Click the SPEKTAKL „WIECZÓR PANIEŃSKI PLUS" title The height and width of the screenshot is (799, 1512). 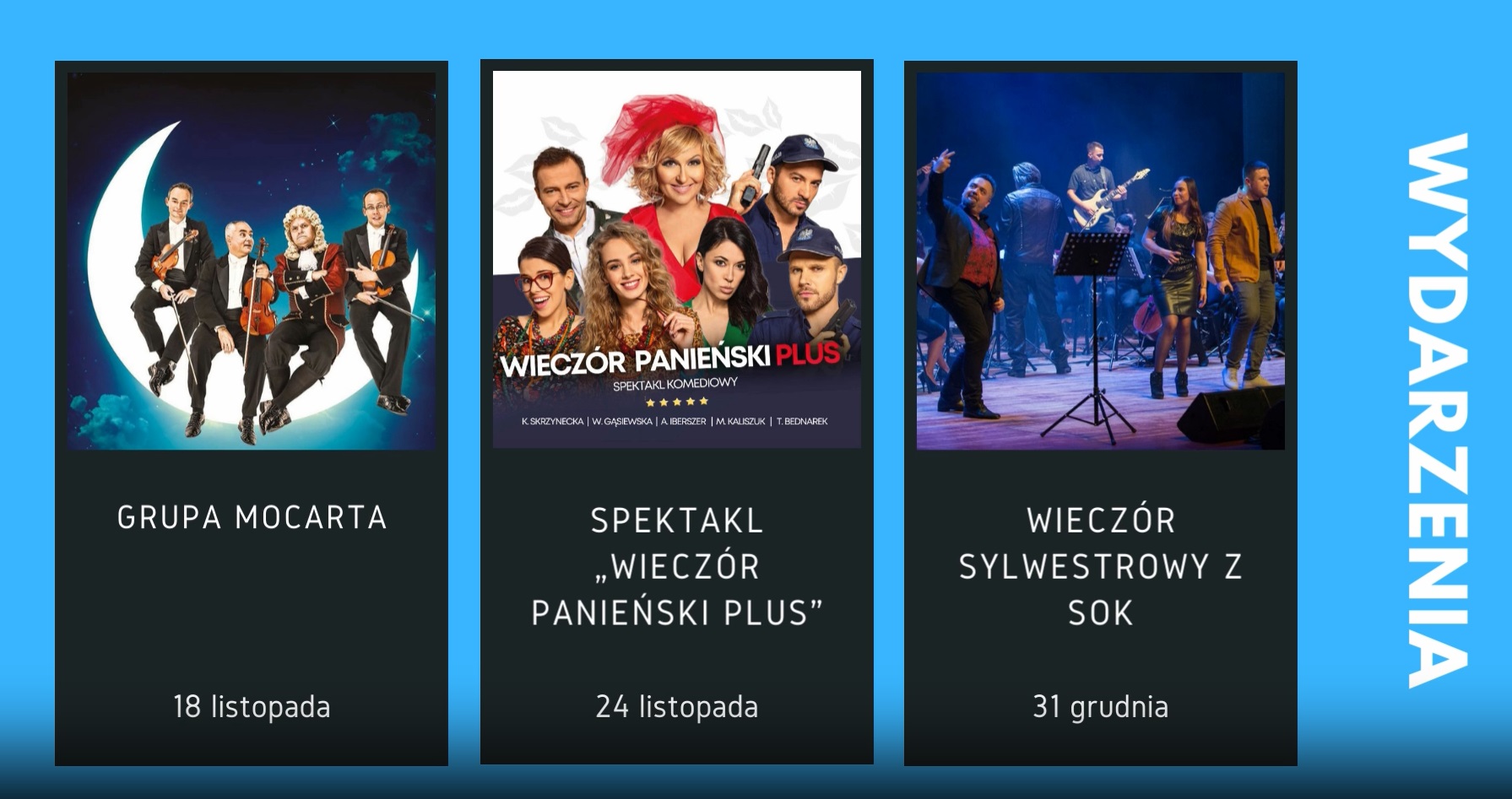[677, 566]
